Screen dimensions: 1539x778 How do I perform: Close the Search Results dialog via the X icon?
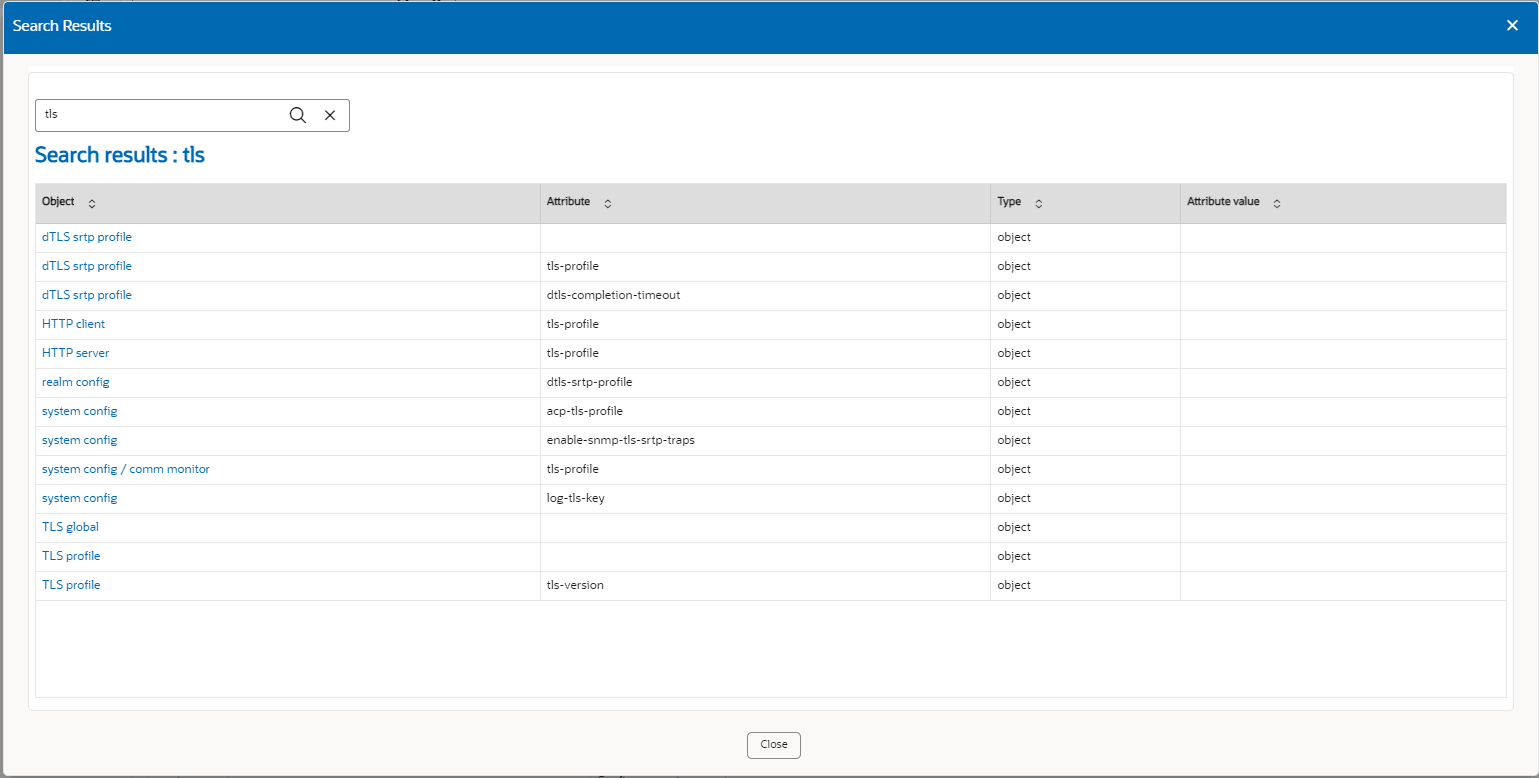pyautogui.click(x=1512, y=25)
